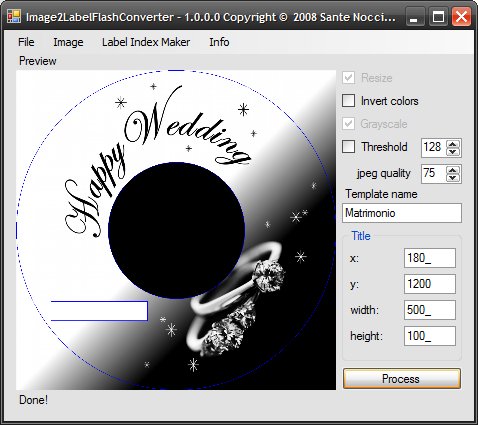Click the Resize checkbox
This screenshot has width=478, height=425.
coord(348,78)
